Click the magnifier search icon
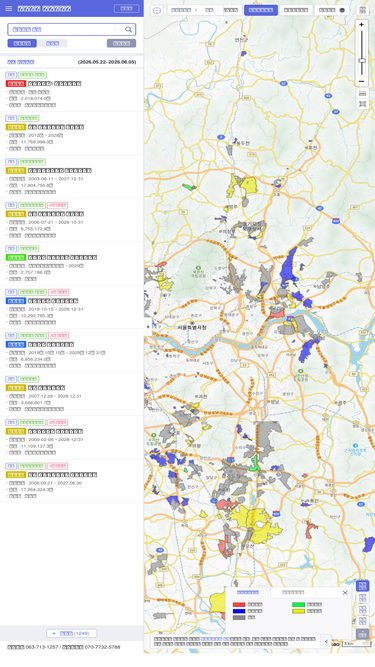The height and width of the screenshot is (667, 375). pos(128,29)
